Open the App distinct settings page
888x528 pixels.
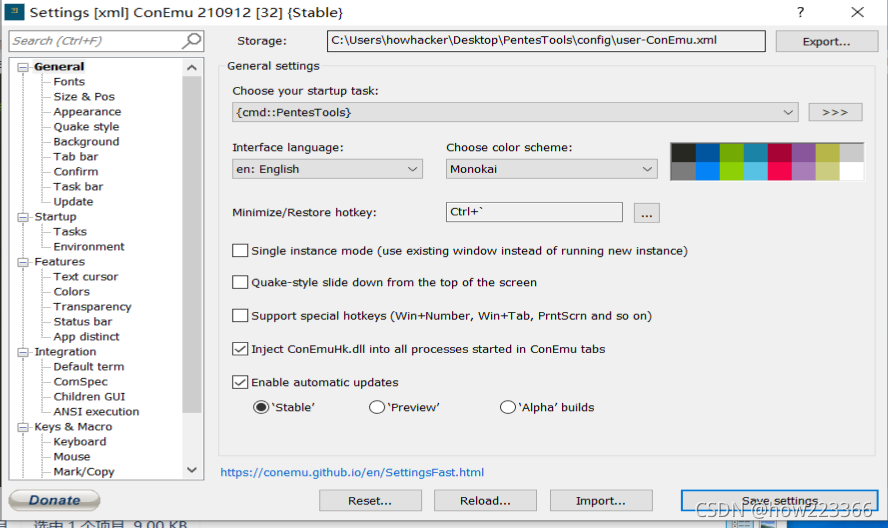coord(86,337)
